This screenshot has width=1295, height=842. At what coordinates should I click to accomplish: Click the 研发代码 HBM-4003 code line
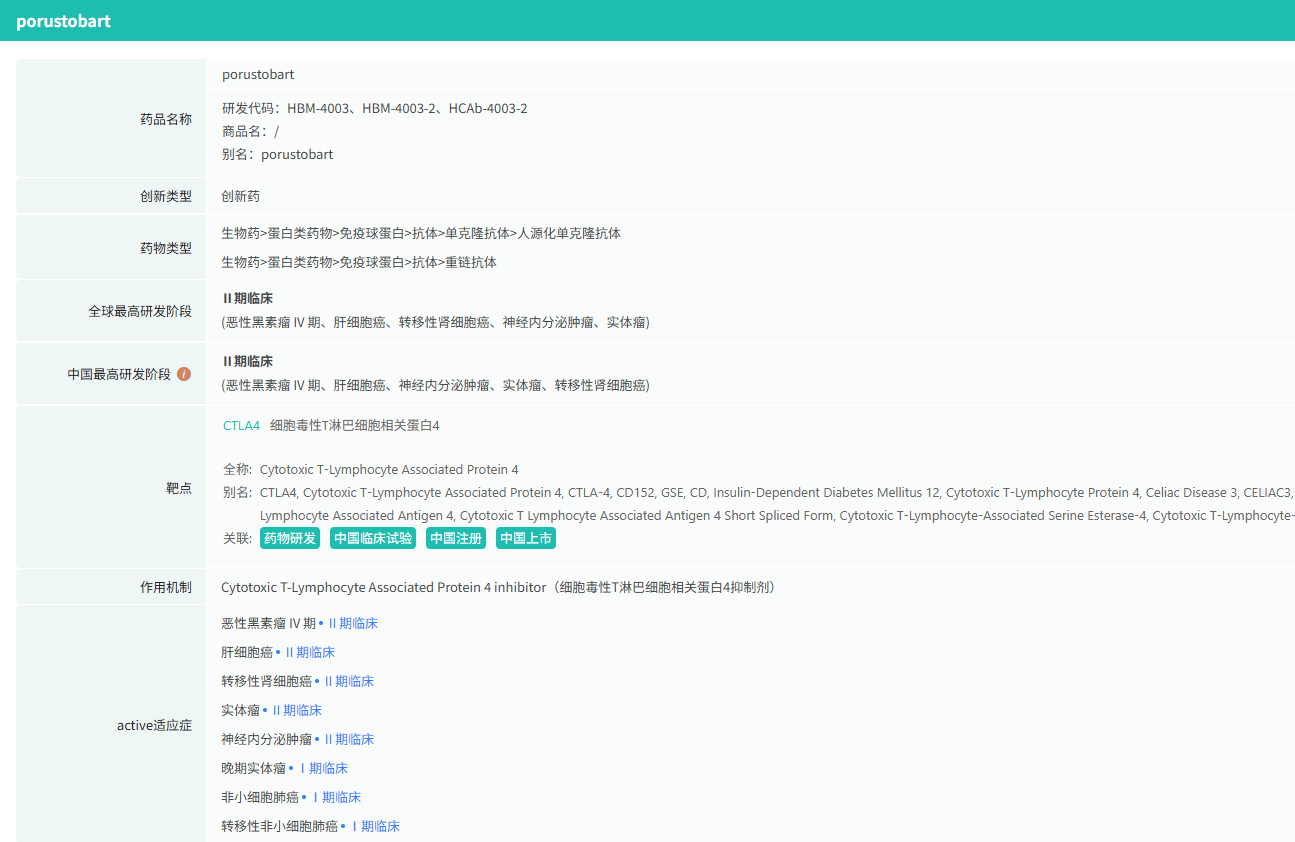coord(374,109)
